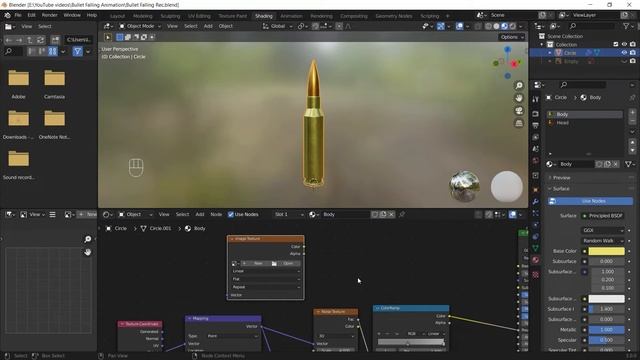
Task: Unlink the Body material in node header
Action: coord(391,214)
